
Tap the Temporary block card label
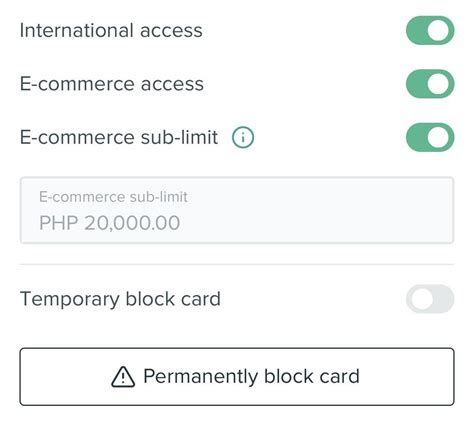coord(120,299)
